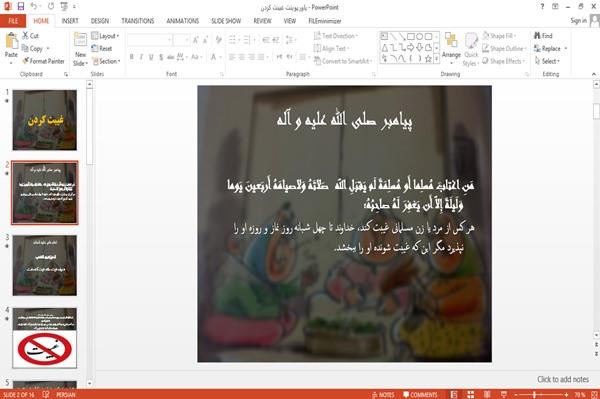
Task: Click to add notes below the slide
Action: [x=562, y=379]
